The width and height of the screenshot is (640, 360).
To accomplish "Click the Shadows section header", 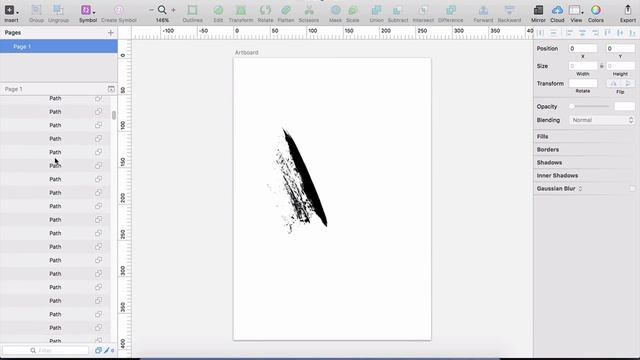I will pyautogui.click(x=549, y=162).
